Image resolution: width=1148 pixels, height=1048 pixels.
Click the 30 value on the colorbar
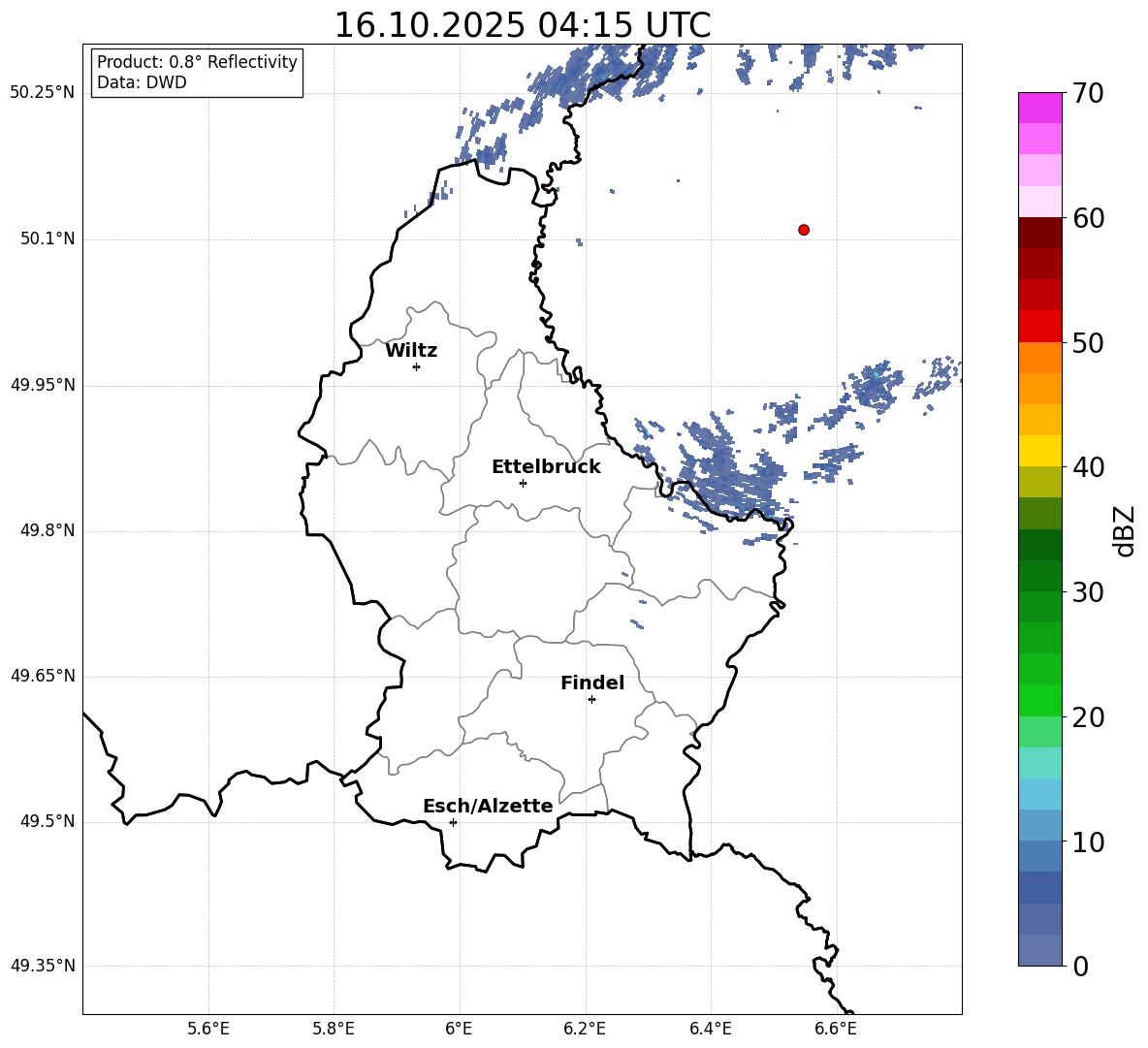(1088, 592)
